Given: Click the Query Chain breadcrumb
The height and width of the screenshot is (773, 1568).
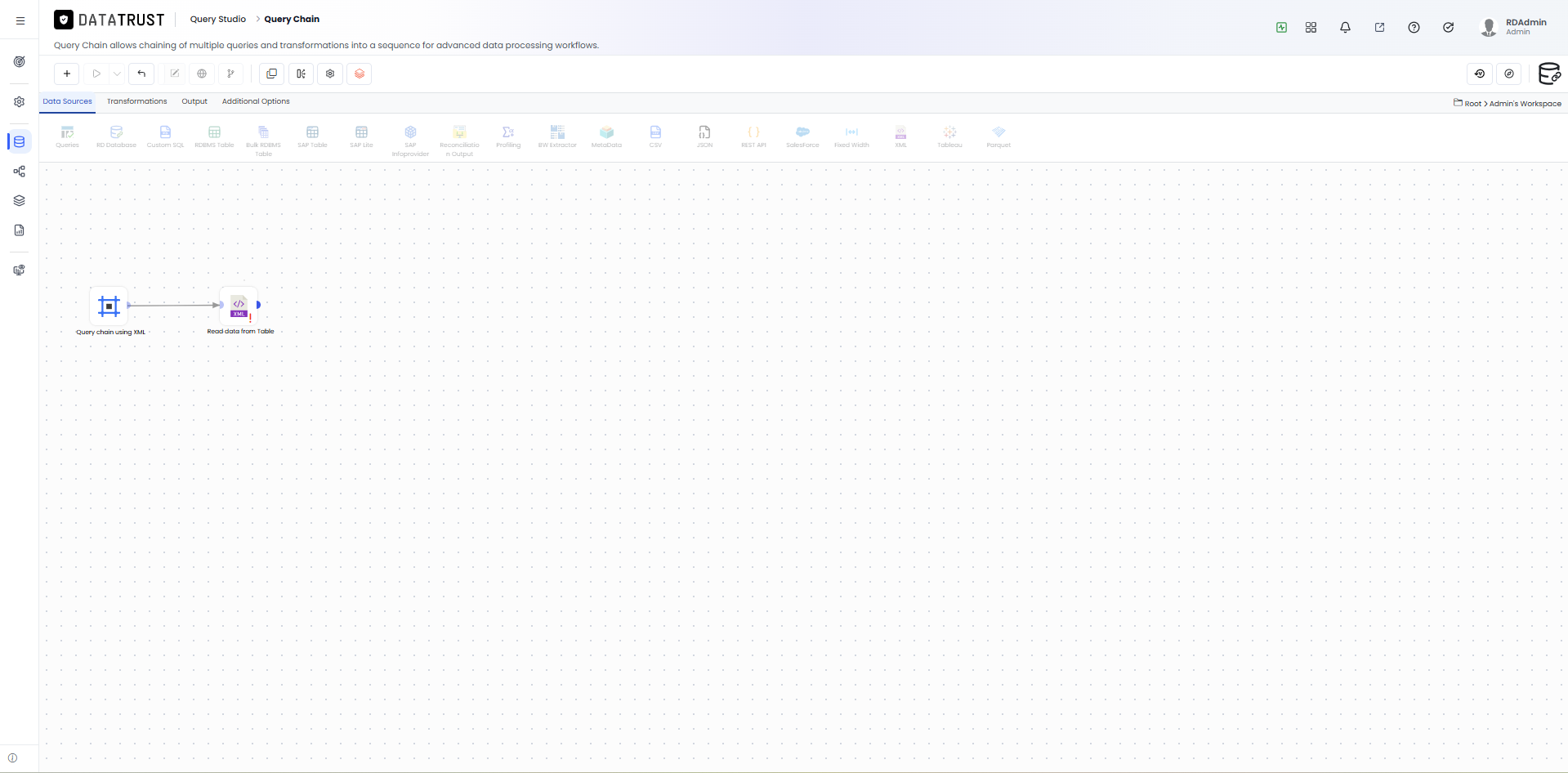Looking at the screenshot, I should [x=292, y=19].
